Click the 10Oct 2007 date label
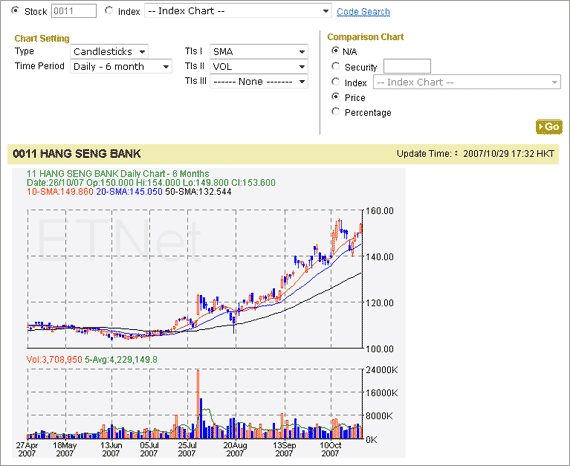Screen dimensions: 570x466 [330, 449]
